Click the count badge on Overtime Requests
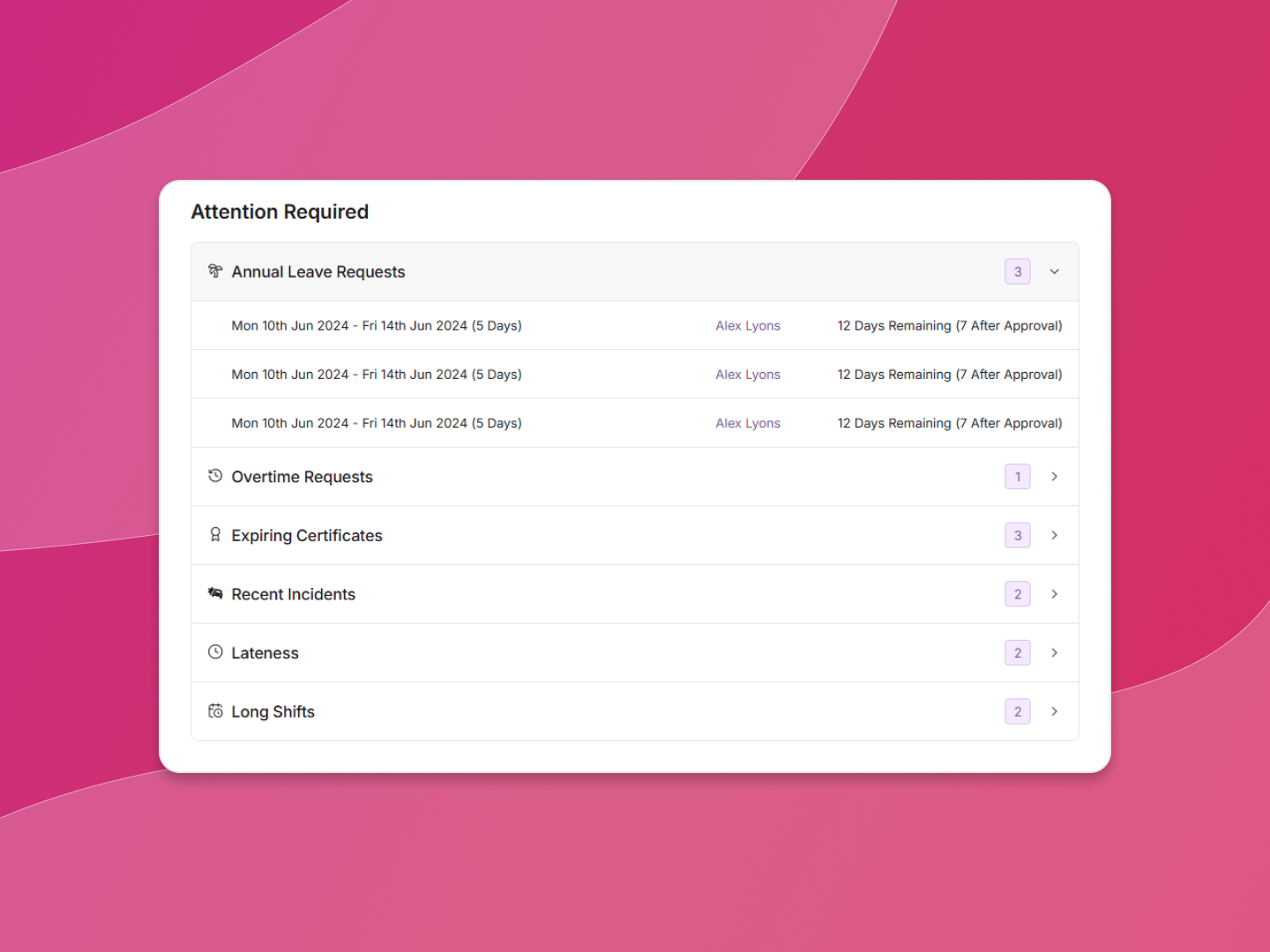The height and width of the screenshot is (952, 1270). click(x=1017, y=477)
